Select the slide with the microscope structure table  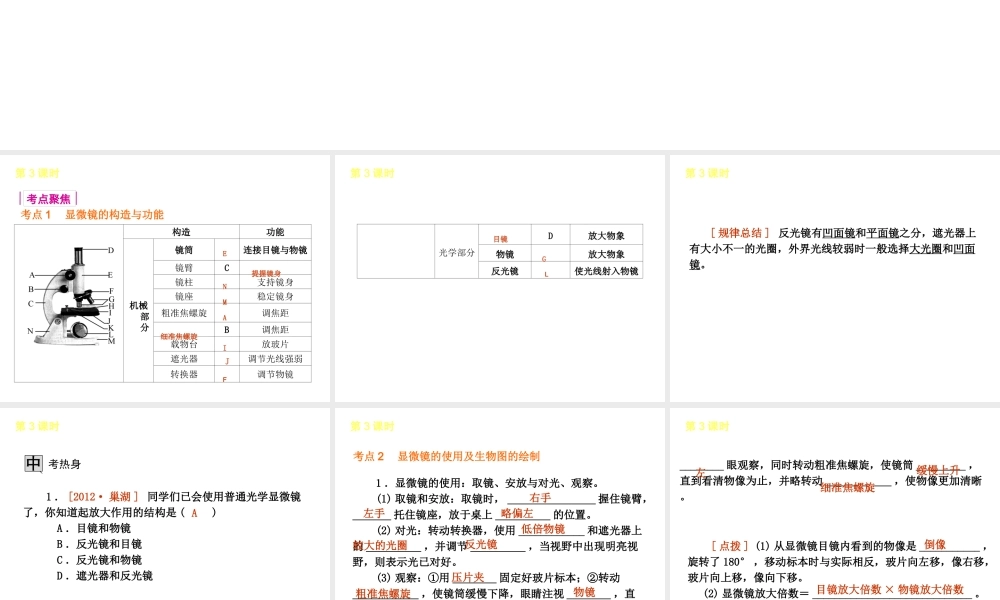(x=165, y=279)
